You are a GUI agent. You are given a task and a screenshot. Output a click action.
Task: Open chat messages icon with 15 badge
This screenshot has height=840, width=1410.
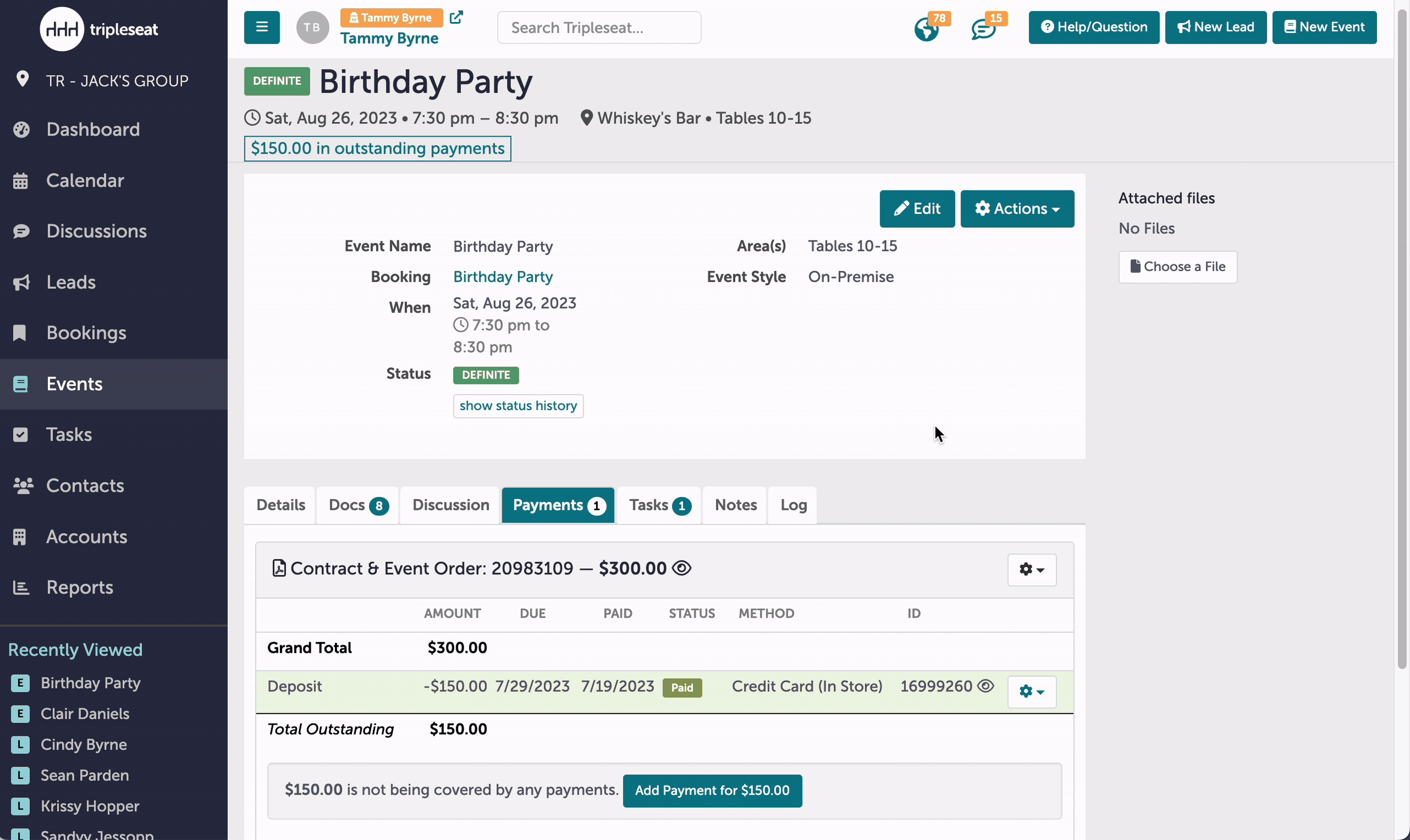click(984, 29)
